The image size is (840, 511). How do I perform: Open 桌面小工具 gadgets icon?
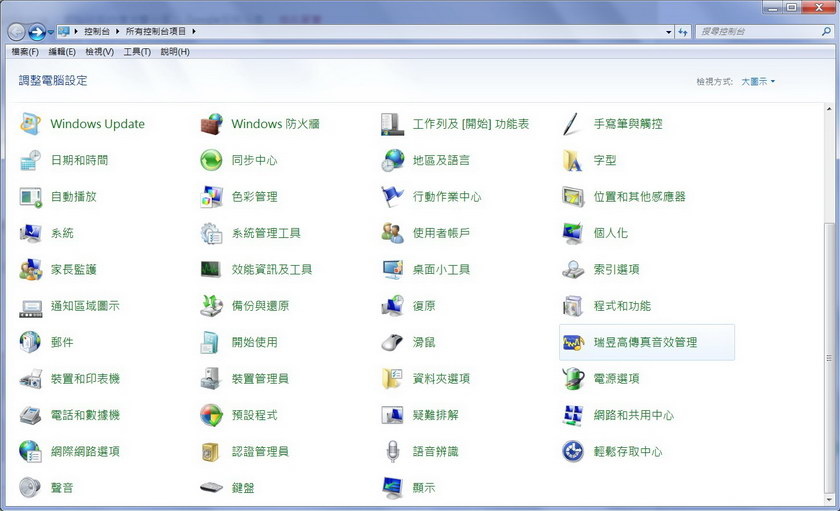392,269
